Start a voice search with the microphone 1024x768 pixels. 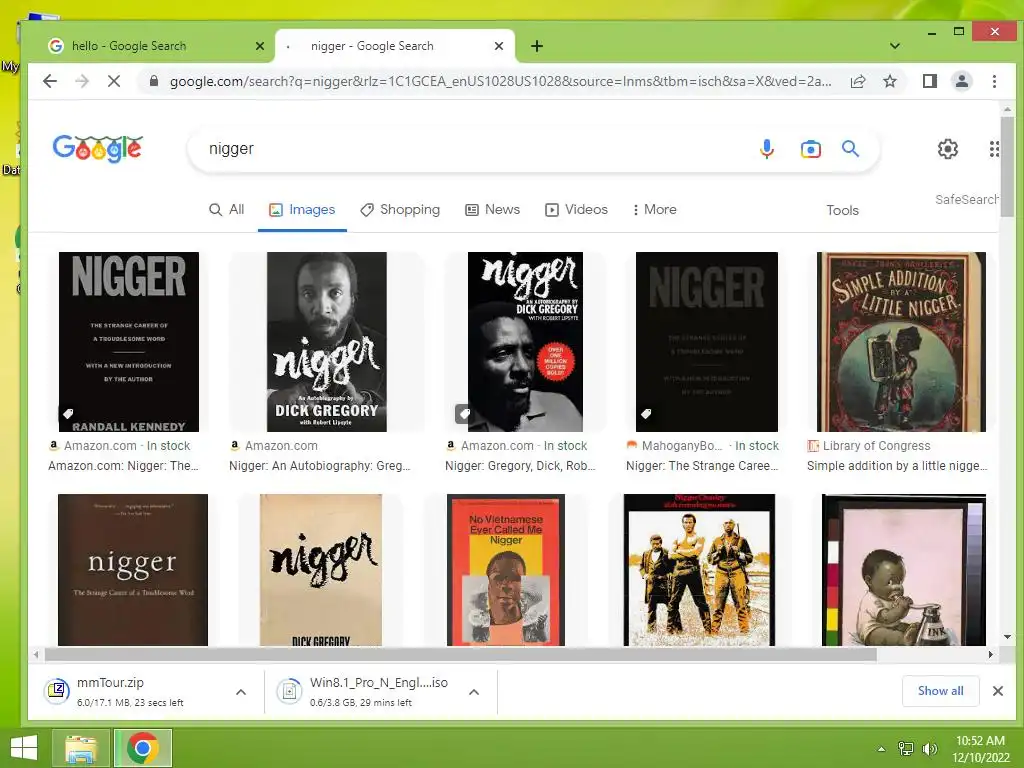pyautogui.click(x=767, y=149)
